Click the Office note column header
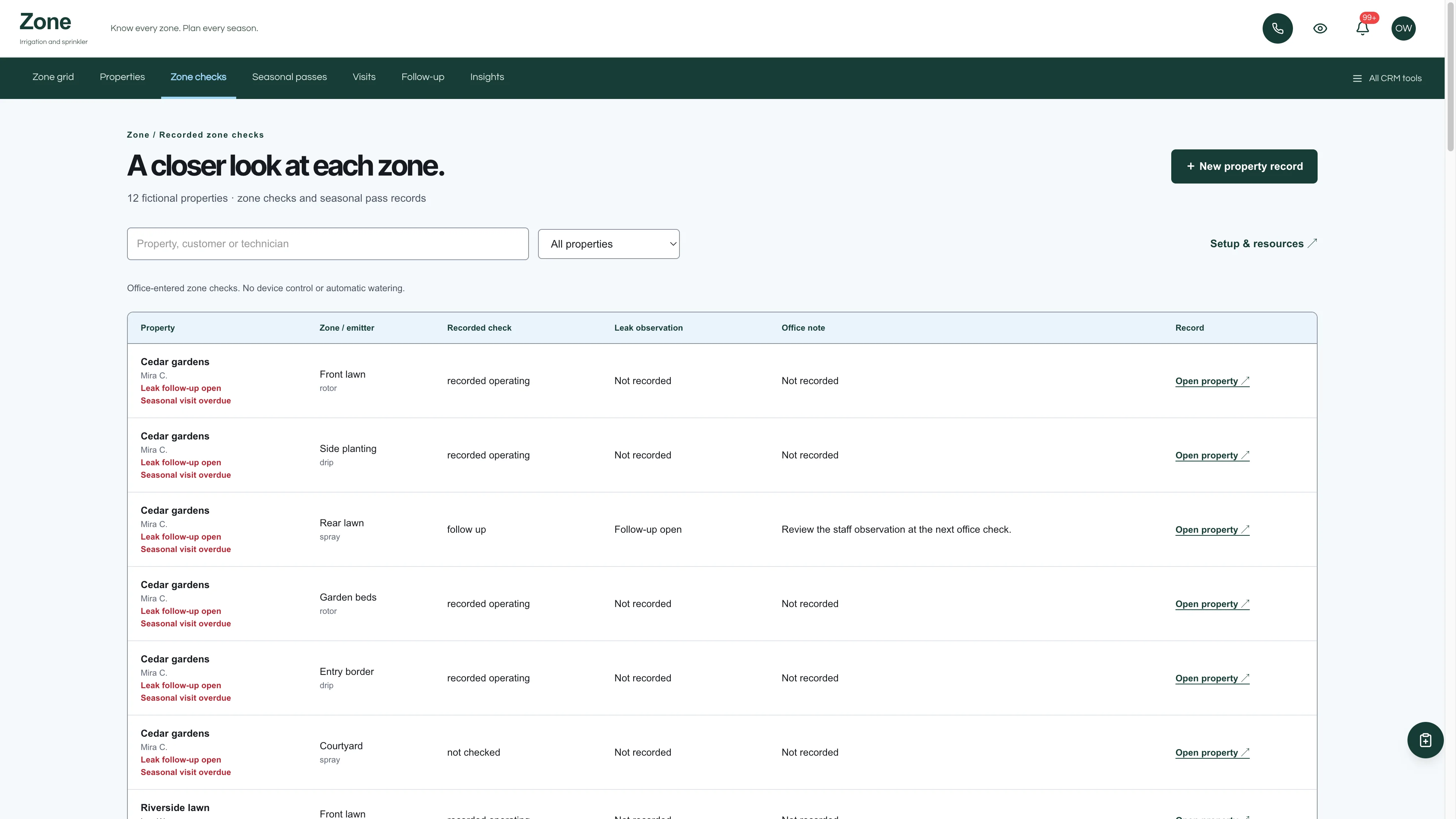The width and height of the screenshot is (1456, 819). (803, 328)
